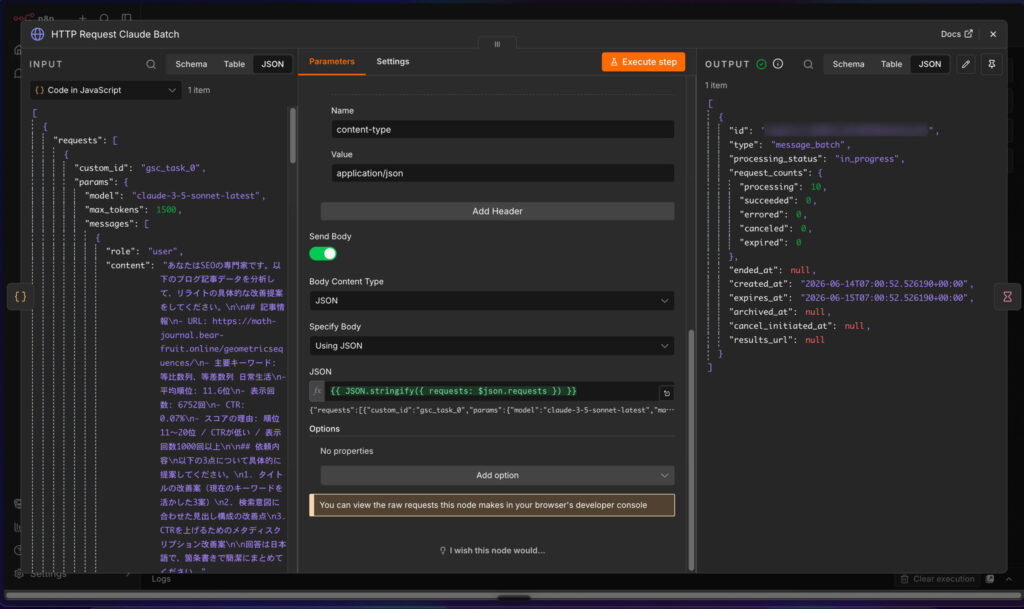Image resolution: width=1024 pixels, height=609 pixels.
Task: Click the "processing_status" key in output
Action: [x=775, y=159]
